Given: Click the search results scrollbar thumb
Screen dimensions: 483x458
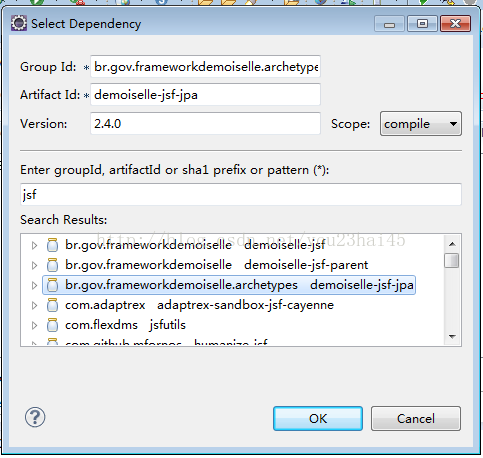Looking at the screenshot, I should pyautogui.click(x=452, y=261).
